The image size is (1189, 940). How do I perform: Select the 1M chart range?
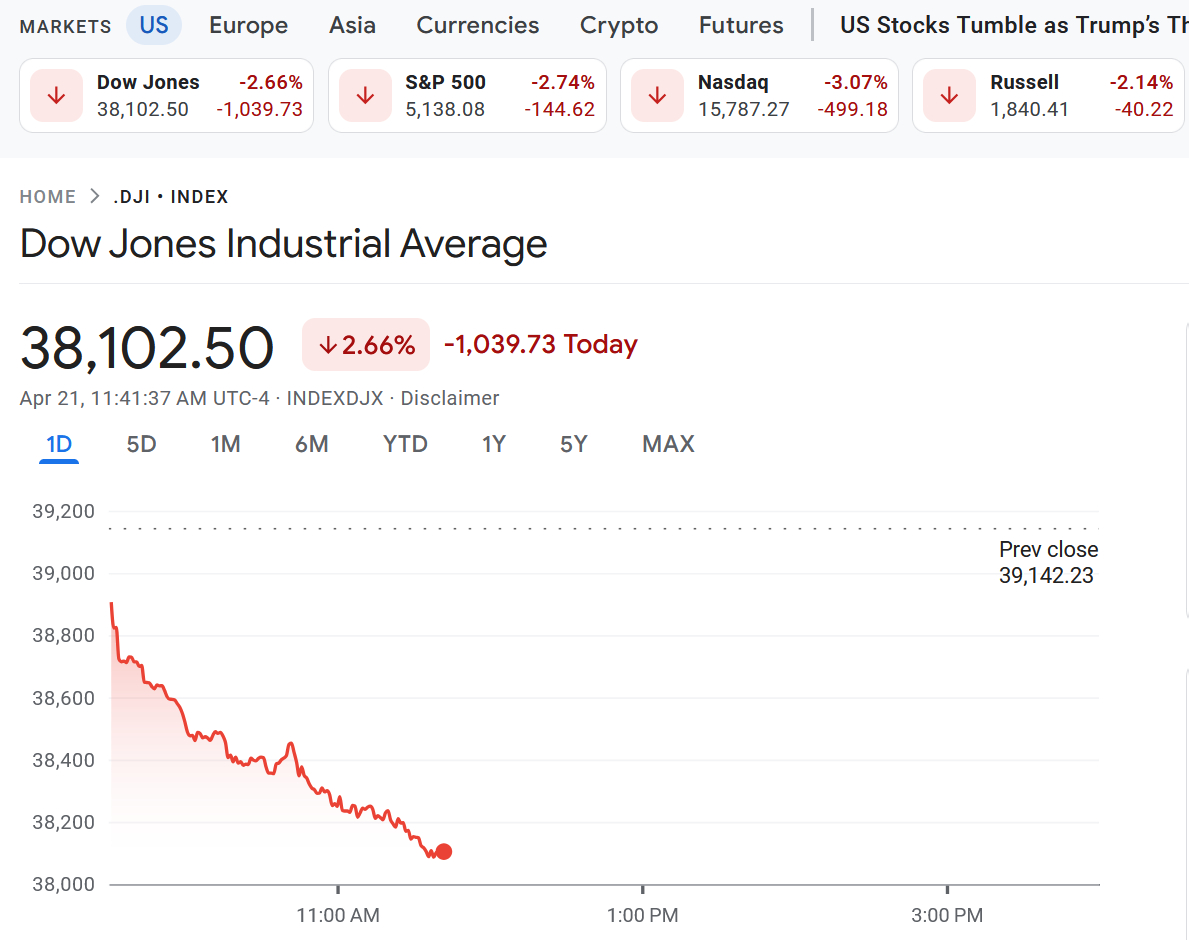point(226,444)
